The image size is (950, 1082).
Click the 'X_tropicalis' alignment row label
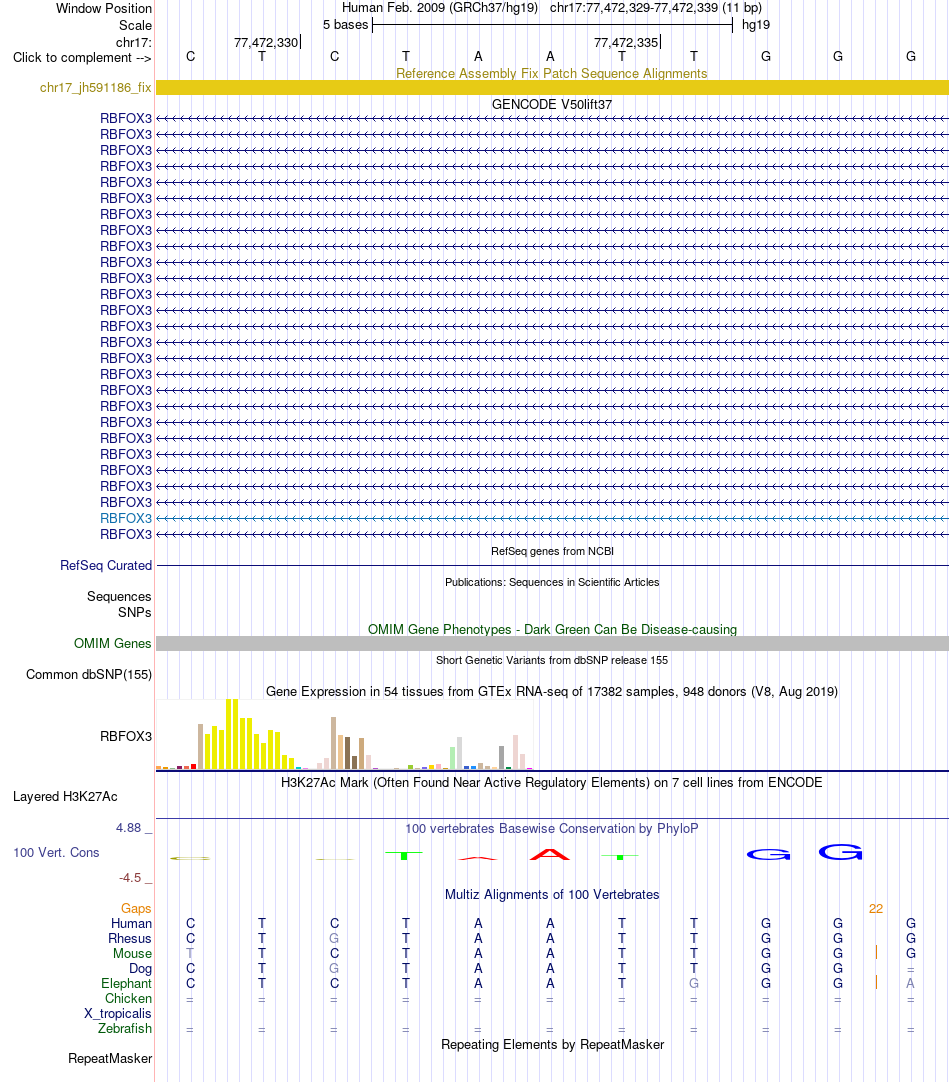pyautogui.click(x=118, y=1014)
